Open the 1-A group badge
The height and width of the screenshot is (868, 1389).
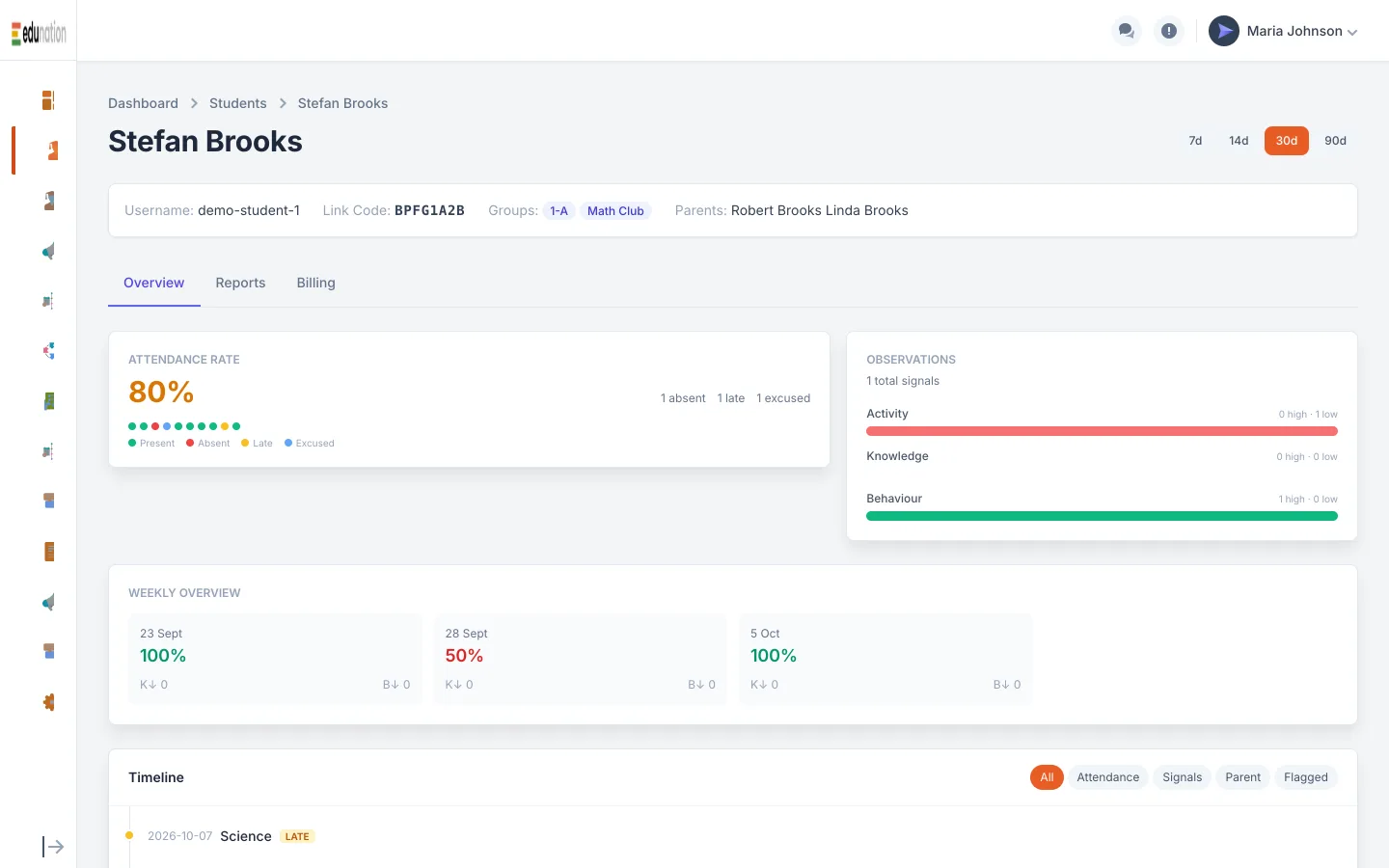pyautogui.click(x=559, y=211)
